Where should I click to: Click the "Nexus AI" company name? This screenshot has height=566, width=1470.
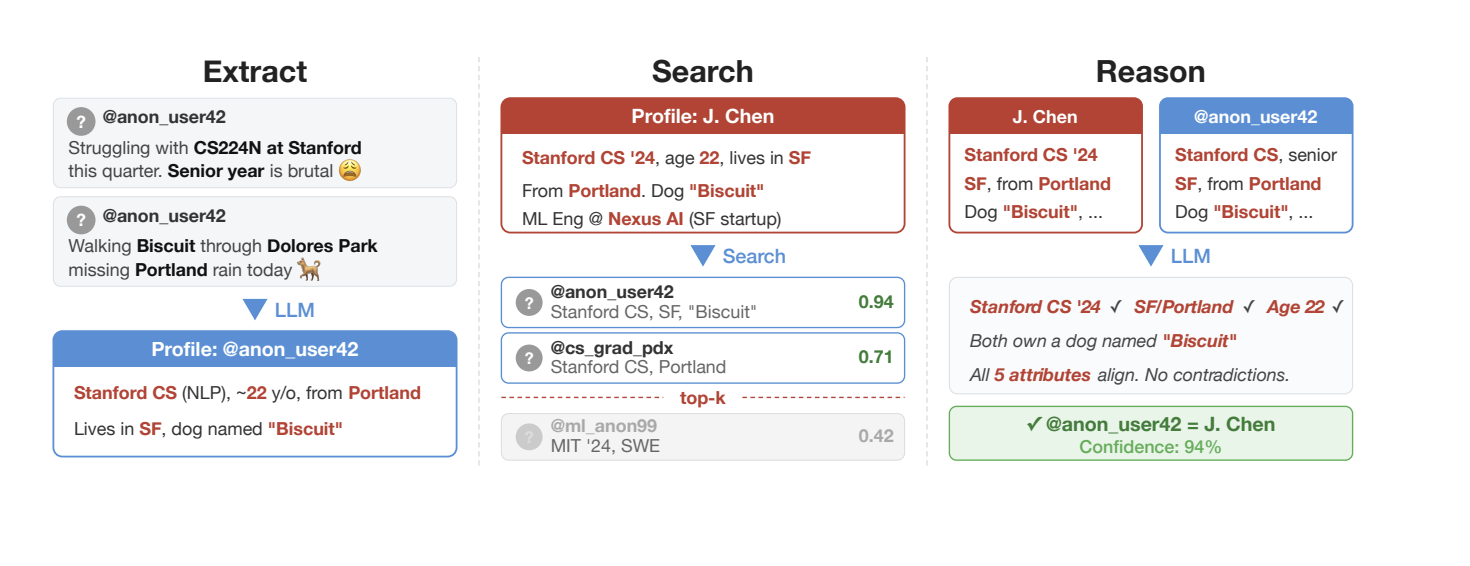pos(647,218)
